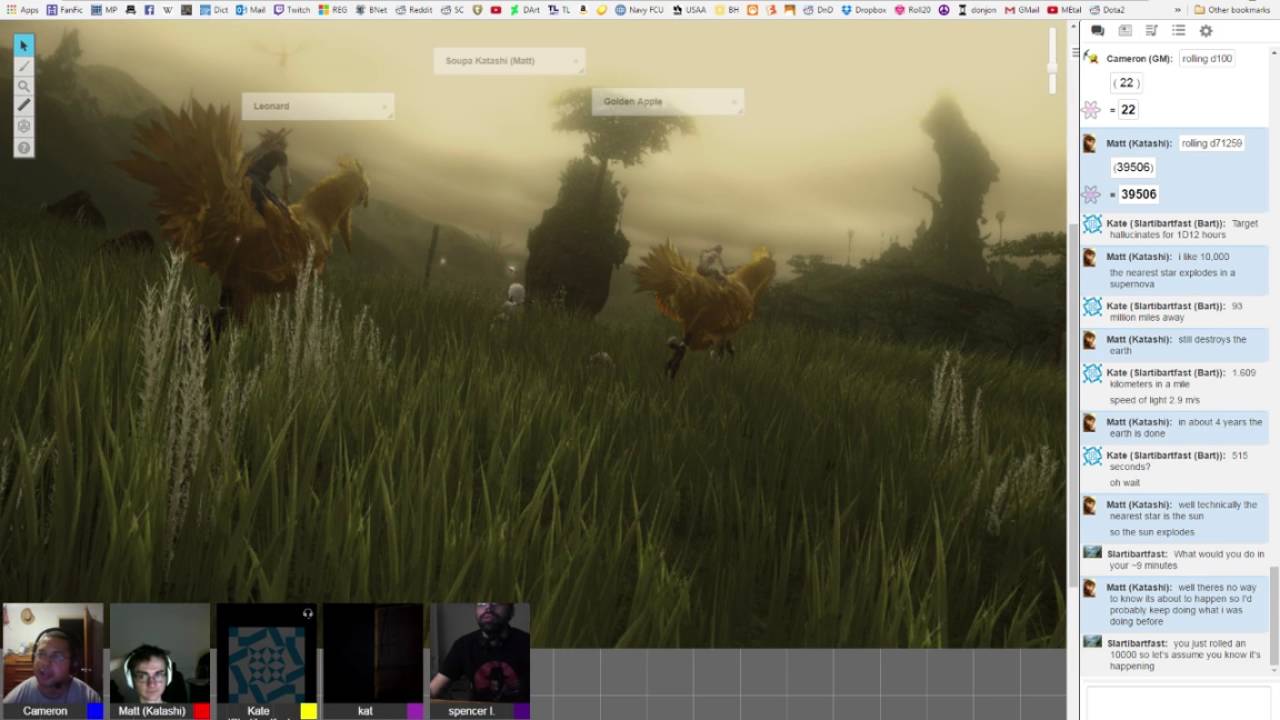Screen dimensions: 1280x720
Task: Open the Mail Outlook bookmark
Action: 251,10
